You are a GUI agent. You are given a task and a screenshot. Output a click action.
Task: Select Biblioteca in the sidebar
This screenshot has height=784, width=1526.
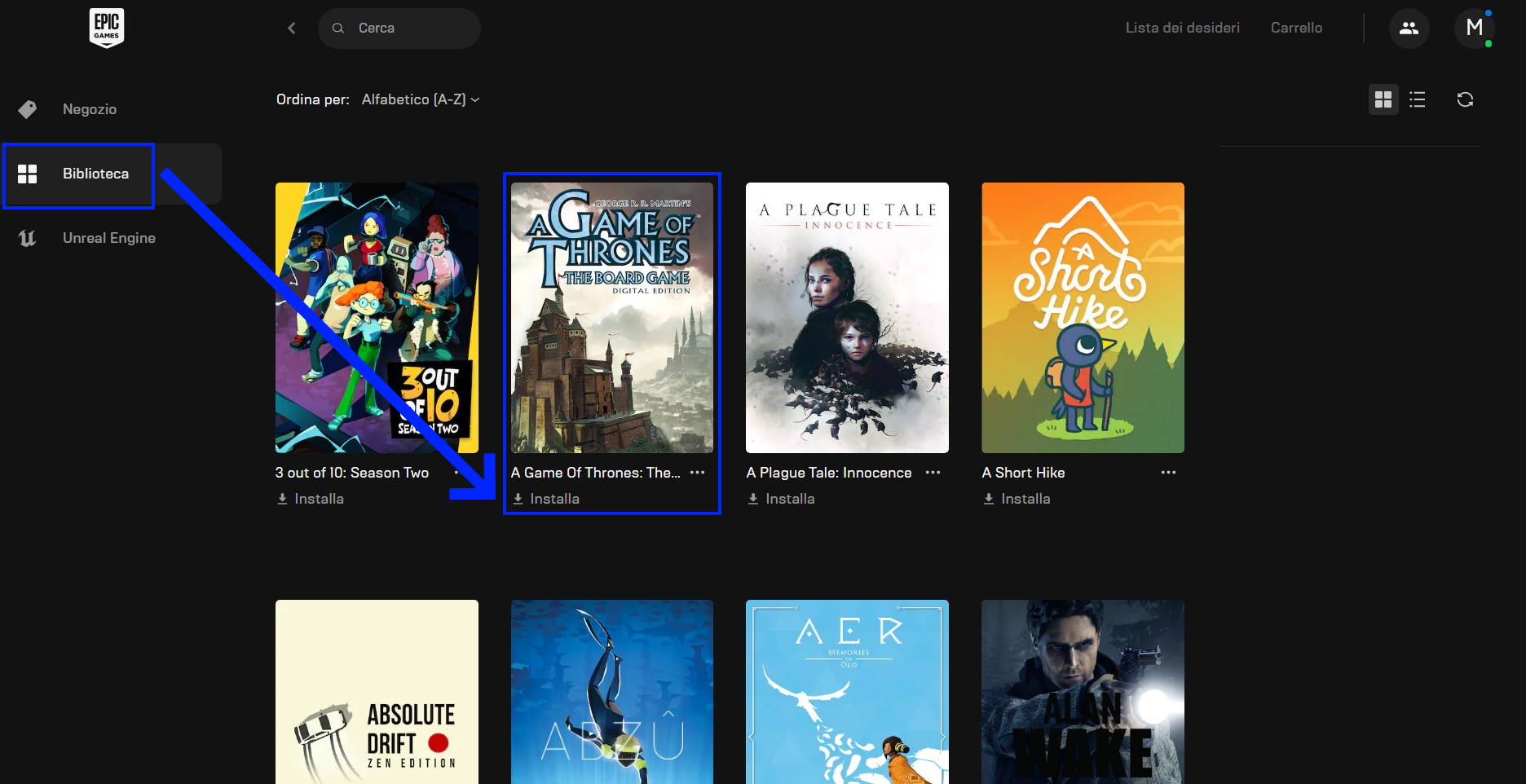pos(111,174)
